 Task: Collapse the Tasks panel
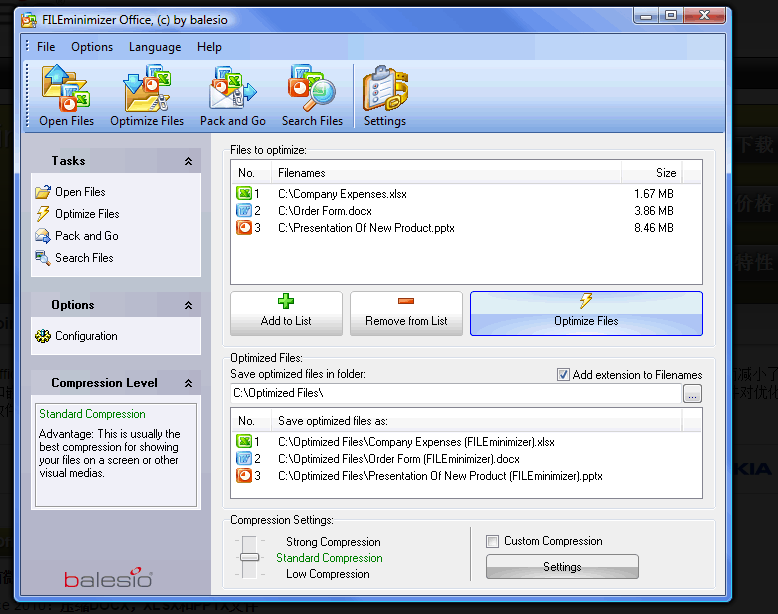click(x=189, y=161)
